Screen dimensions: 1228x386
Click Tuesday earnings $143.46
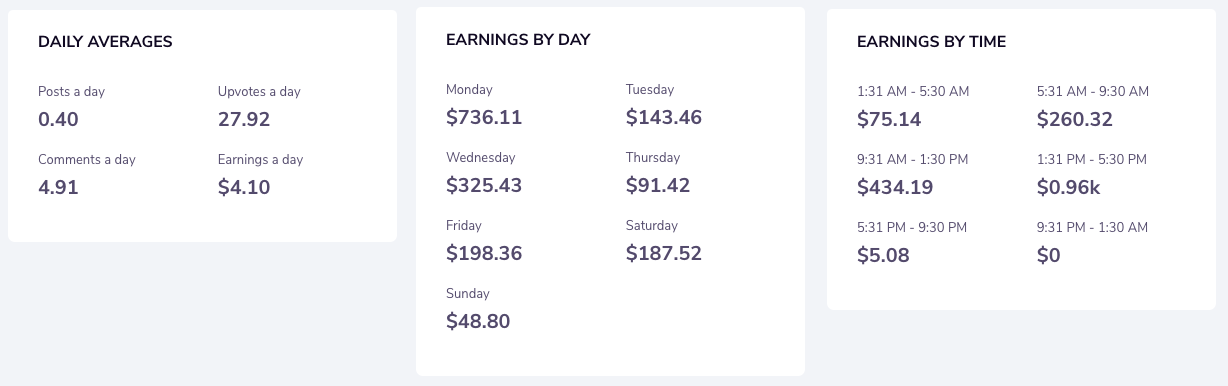pos(664,118)
